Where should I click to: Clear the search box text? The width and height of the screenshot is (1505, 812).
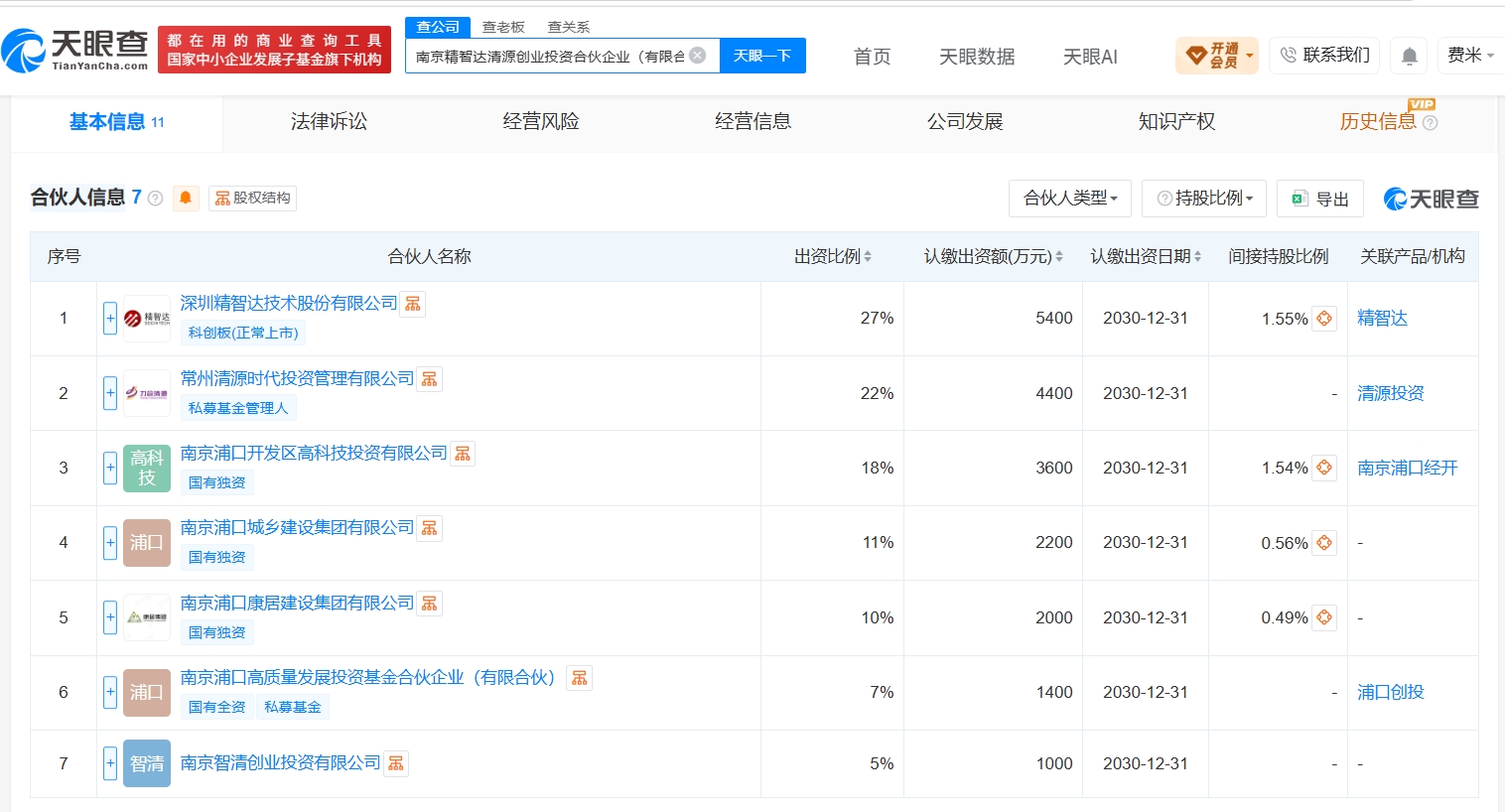coord(698,56)
